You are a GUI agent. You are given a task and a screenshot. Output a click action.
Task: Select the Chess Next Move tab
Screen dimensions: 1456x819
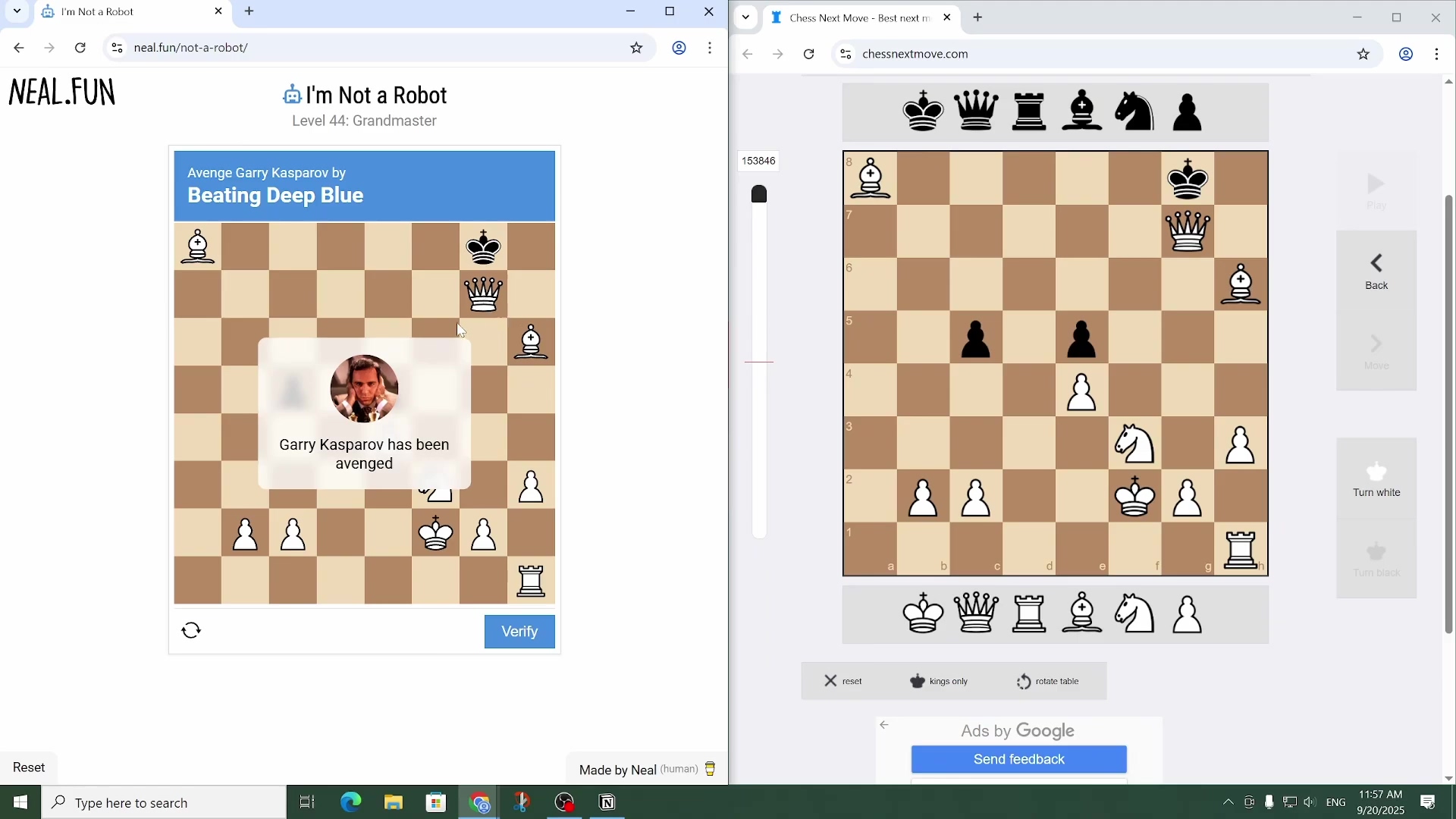[x=861, y=18]
